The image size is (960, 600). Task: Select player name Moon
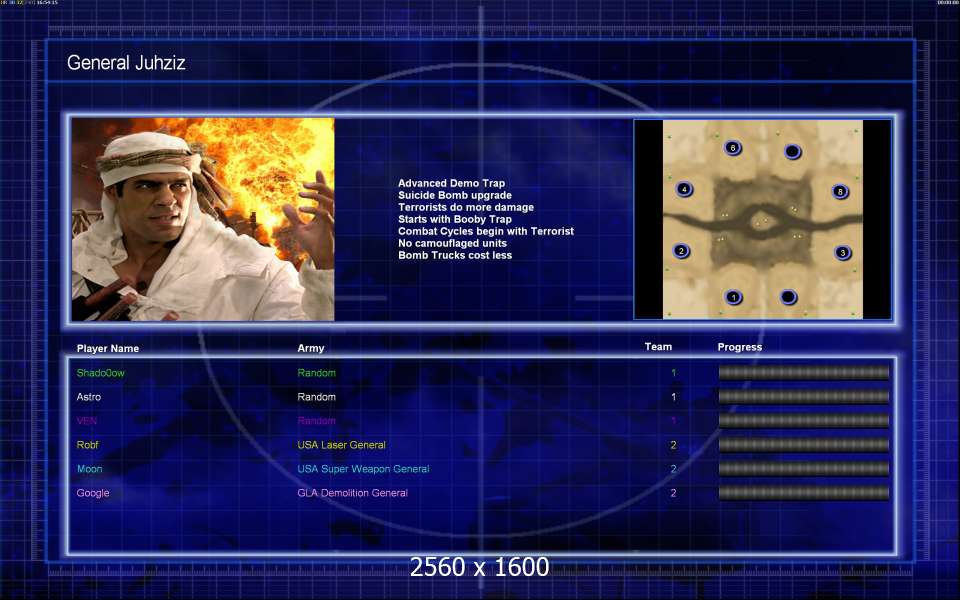(x=89, y=469)
